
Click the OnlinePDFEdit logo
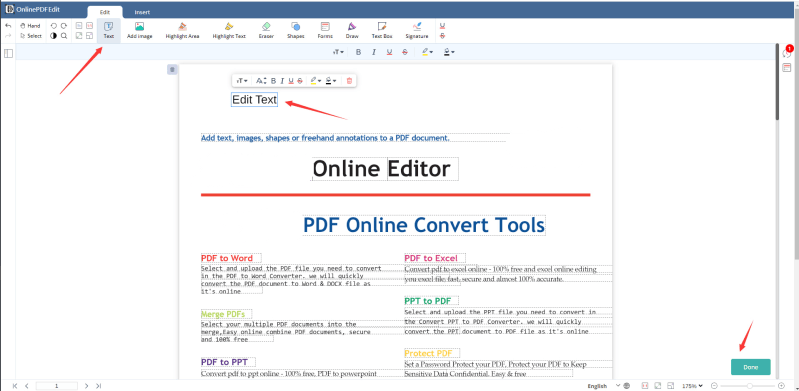(33, 9)
